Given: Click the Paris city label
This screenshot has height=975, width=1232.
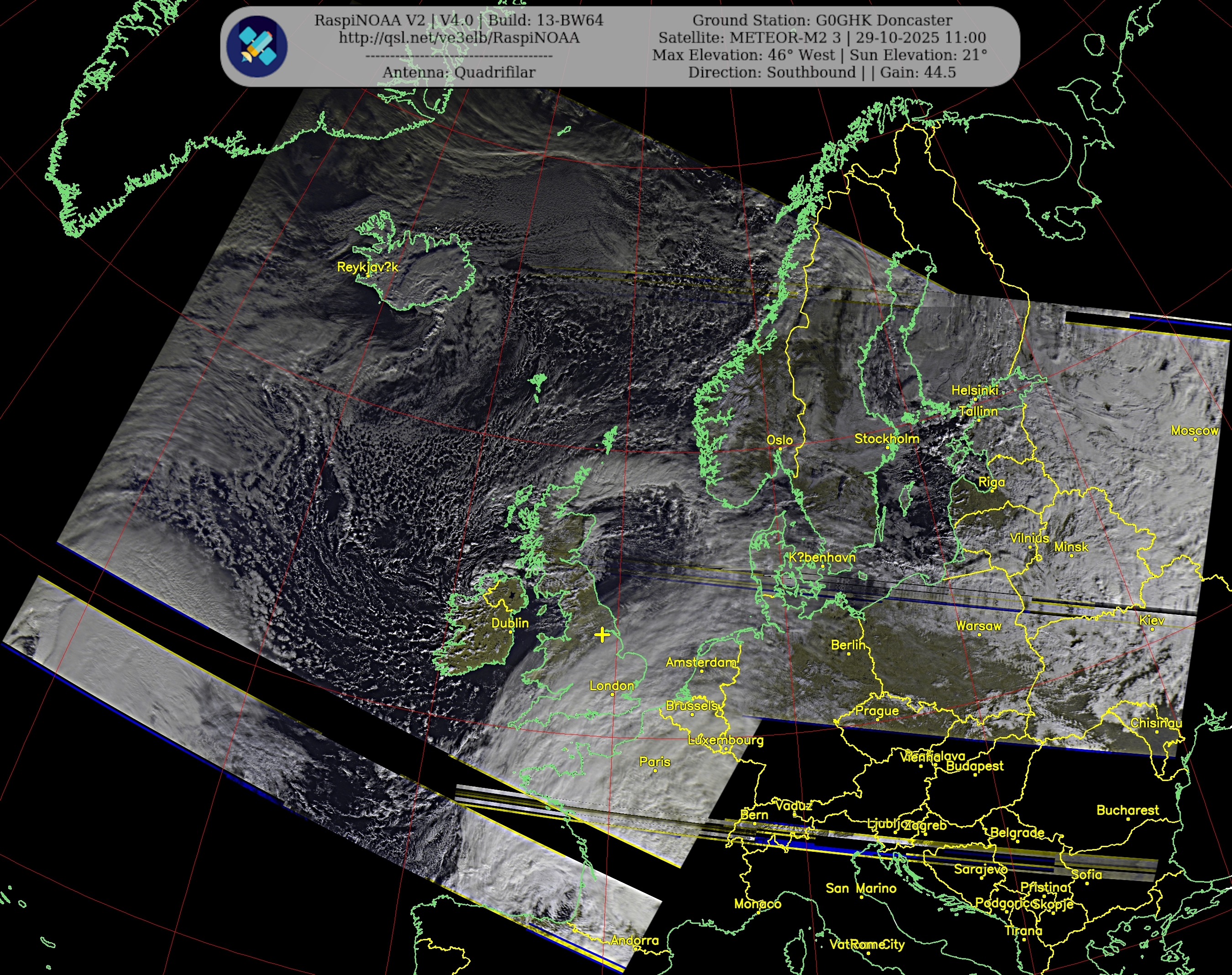Looking at the screenshot, I should pos(655,761).
